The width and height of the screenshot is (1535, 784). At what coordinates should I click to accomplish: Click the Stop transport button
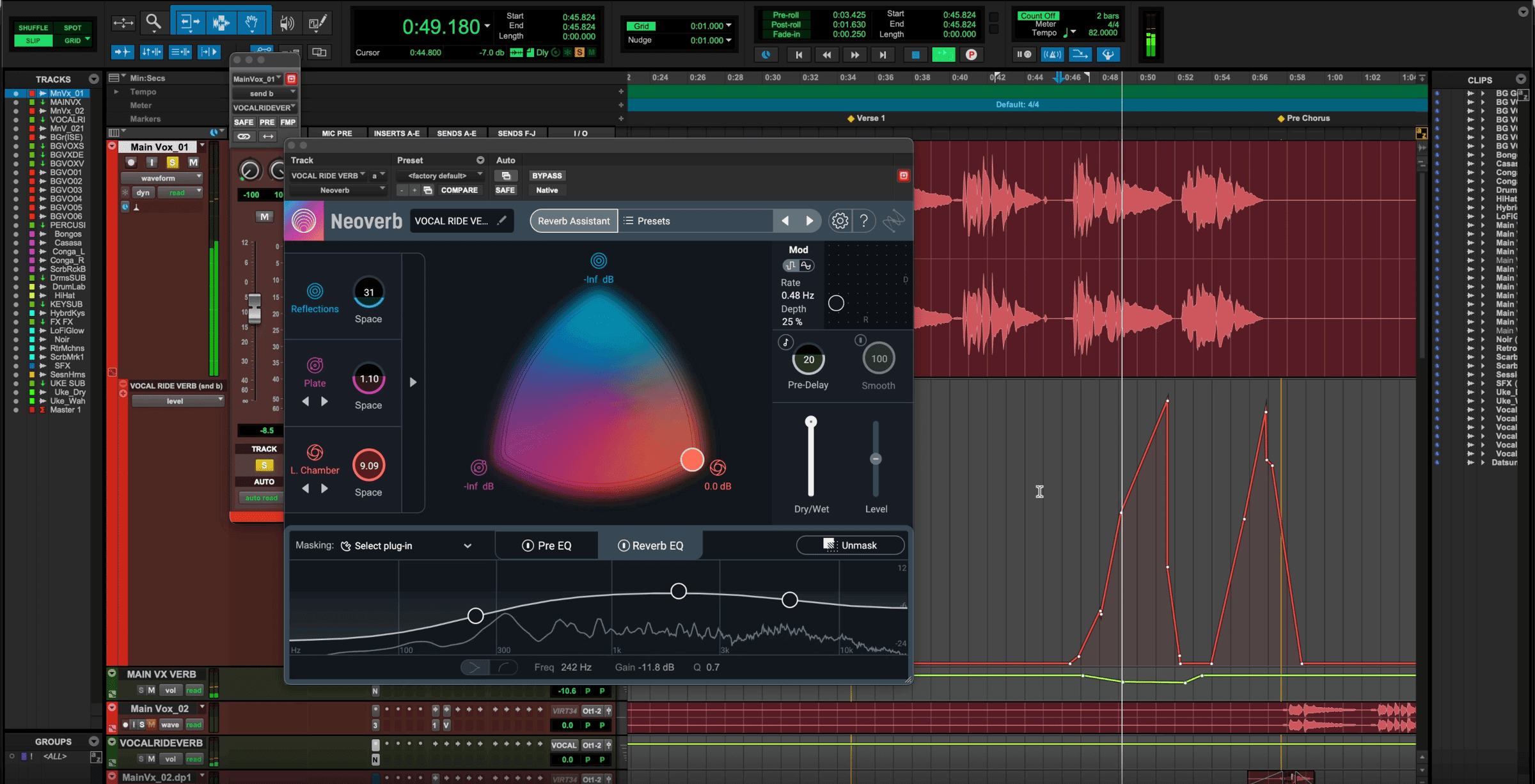pos(915,55)
